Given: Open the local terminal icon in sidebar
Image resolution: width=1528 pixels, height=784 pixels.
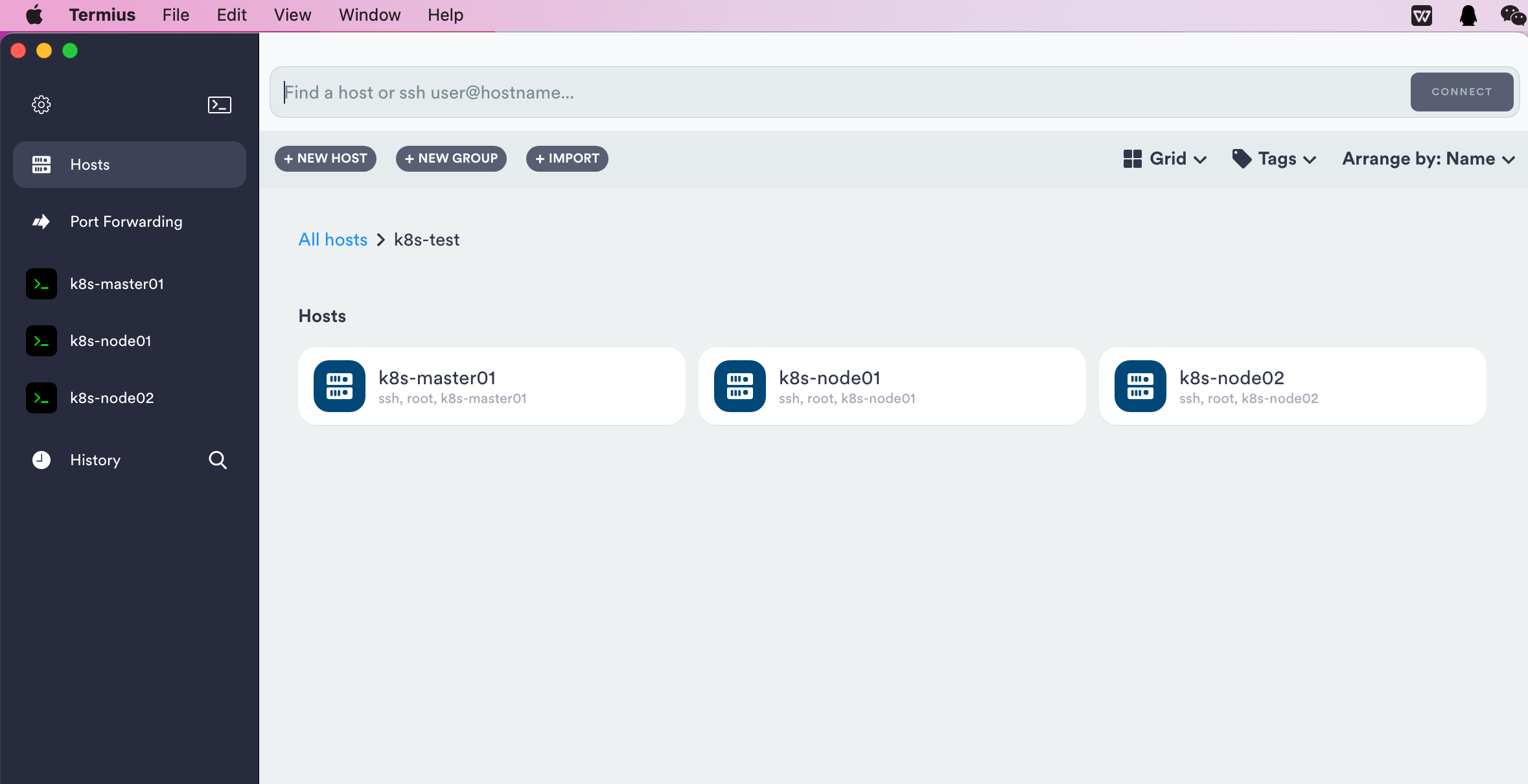Looking at the screenshot, I should tap(219, 104).
